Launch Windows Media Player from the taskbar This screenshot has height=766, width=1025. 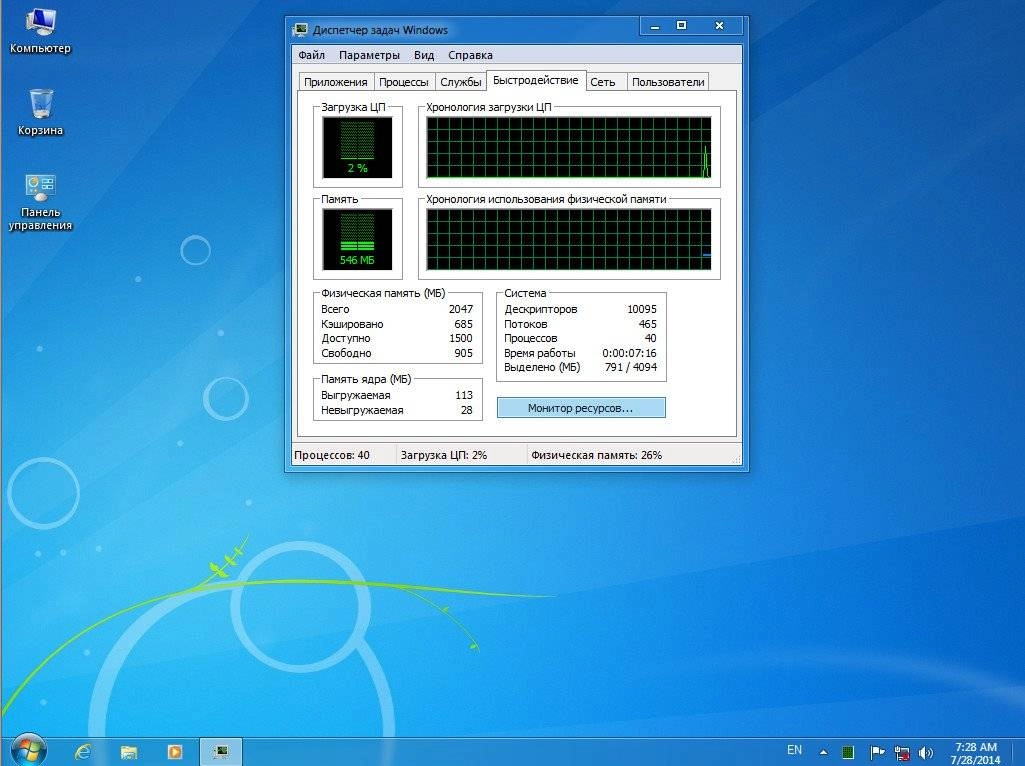175,752
